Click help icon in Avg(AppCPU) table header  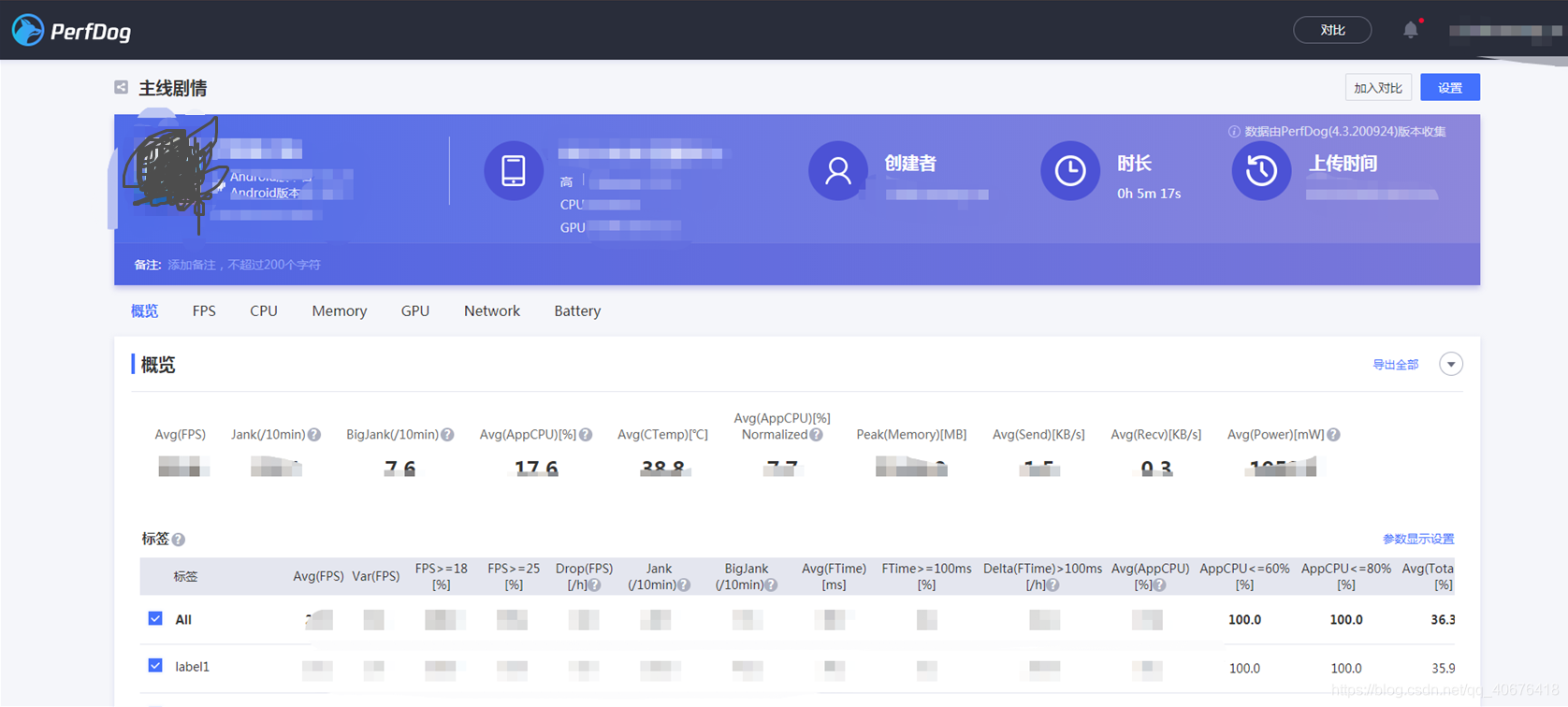pyautogui.click(x=1160, y=585)
